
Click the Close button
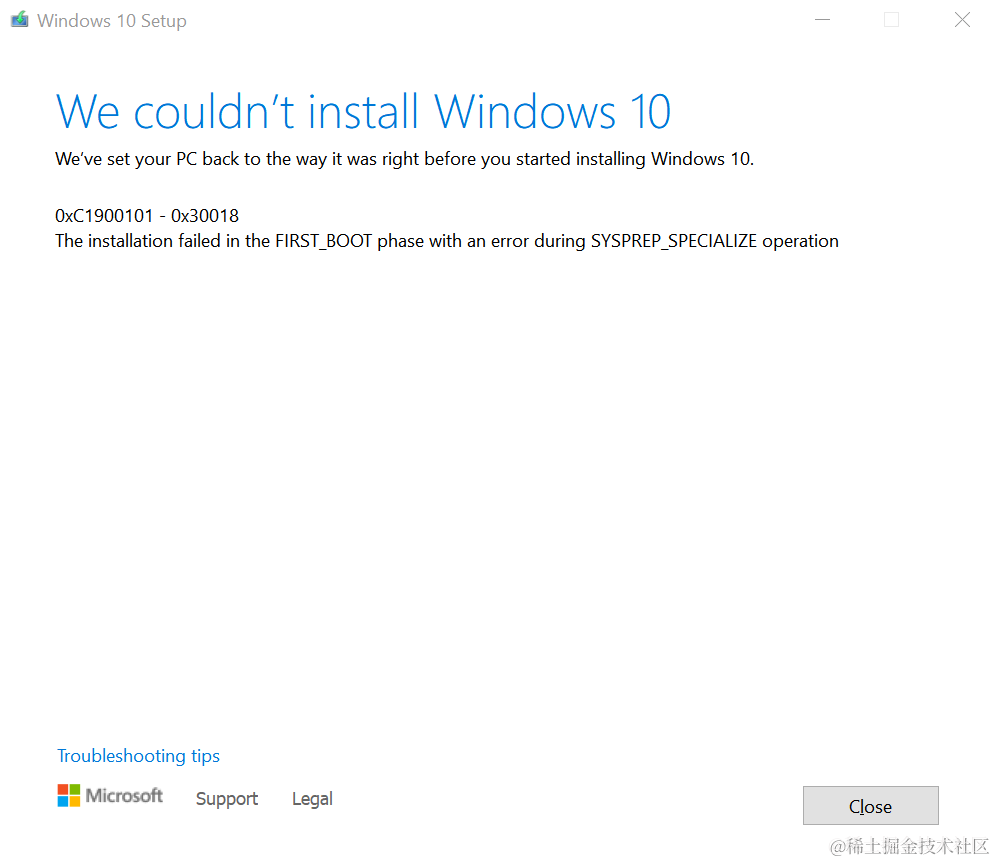(x=870, y=805)
